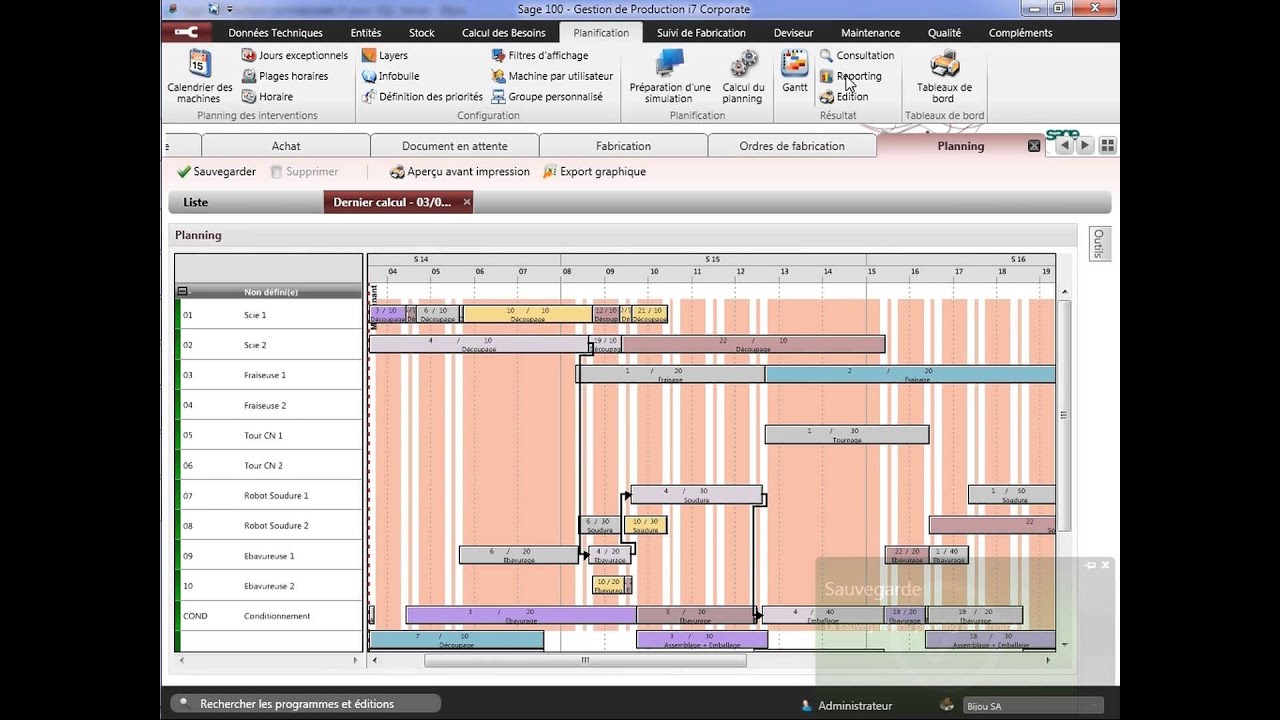The height and width of the screenshot is (720, 1280).
Task: Open Jours exceptionnels
Action: pos(295,55)
